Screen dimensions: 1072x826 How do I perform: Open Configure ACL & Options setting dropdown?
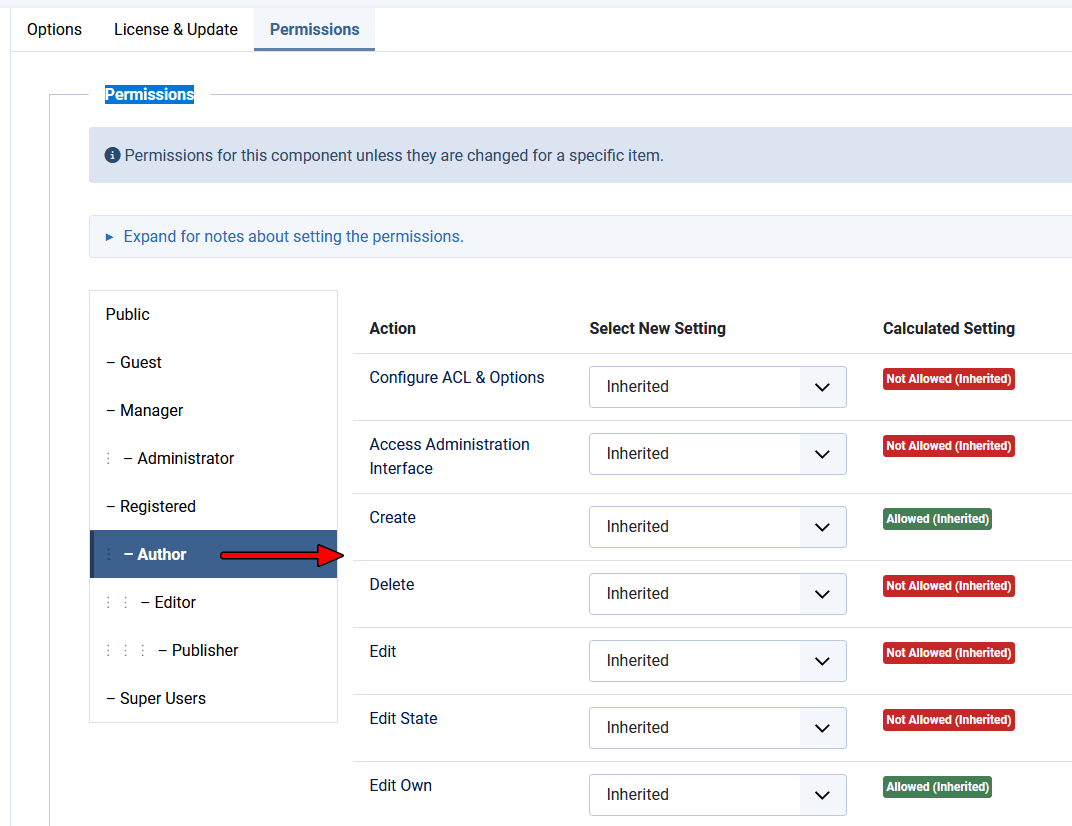717,387
